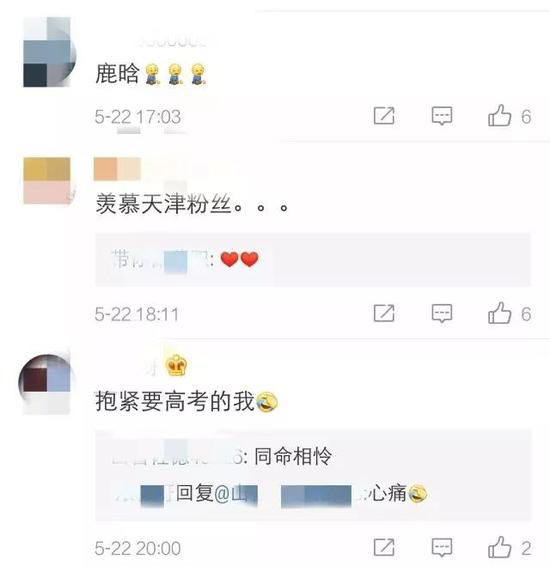Like the 鹿晗 comment

500,116
